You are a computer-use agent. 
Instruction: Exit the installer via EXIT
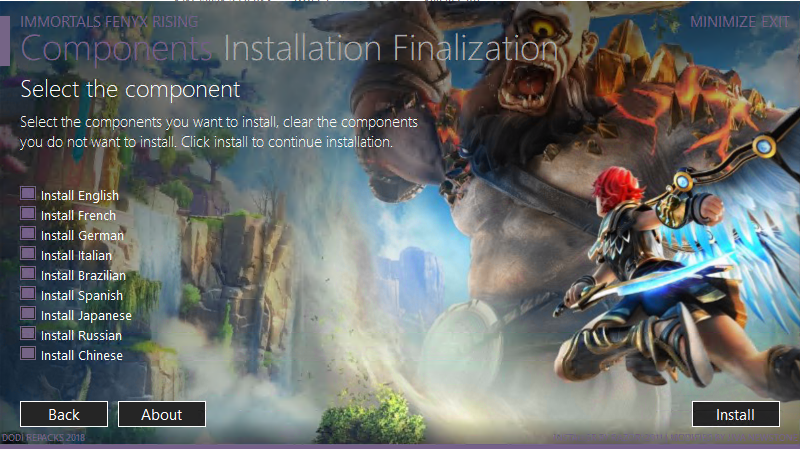[776, 22]
